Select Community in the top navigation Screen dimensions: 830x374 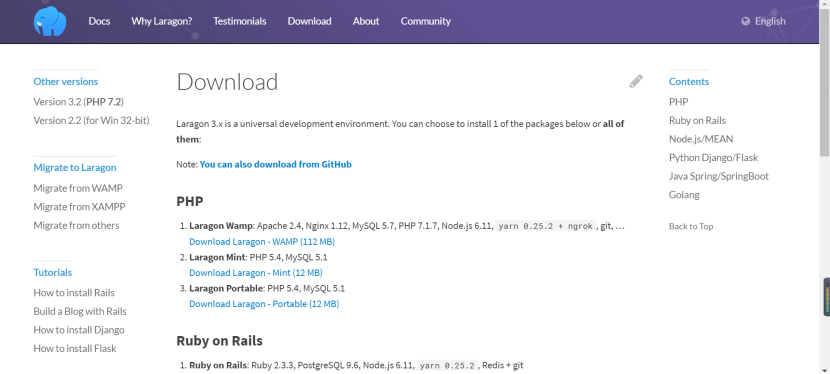click(426, 21)
